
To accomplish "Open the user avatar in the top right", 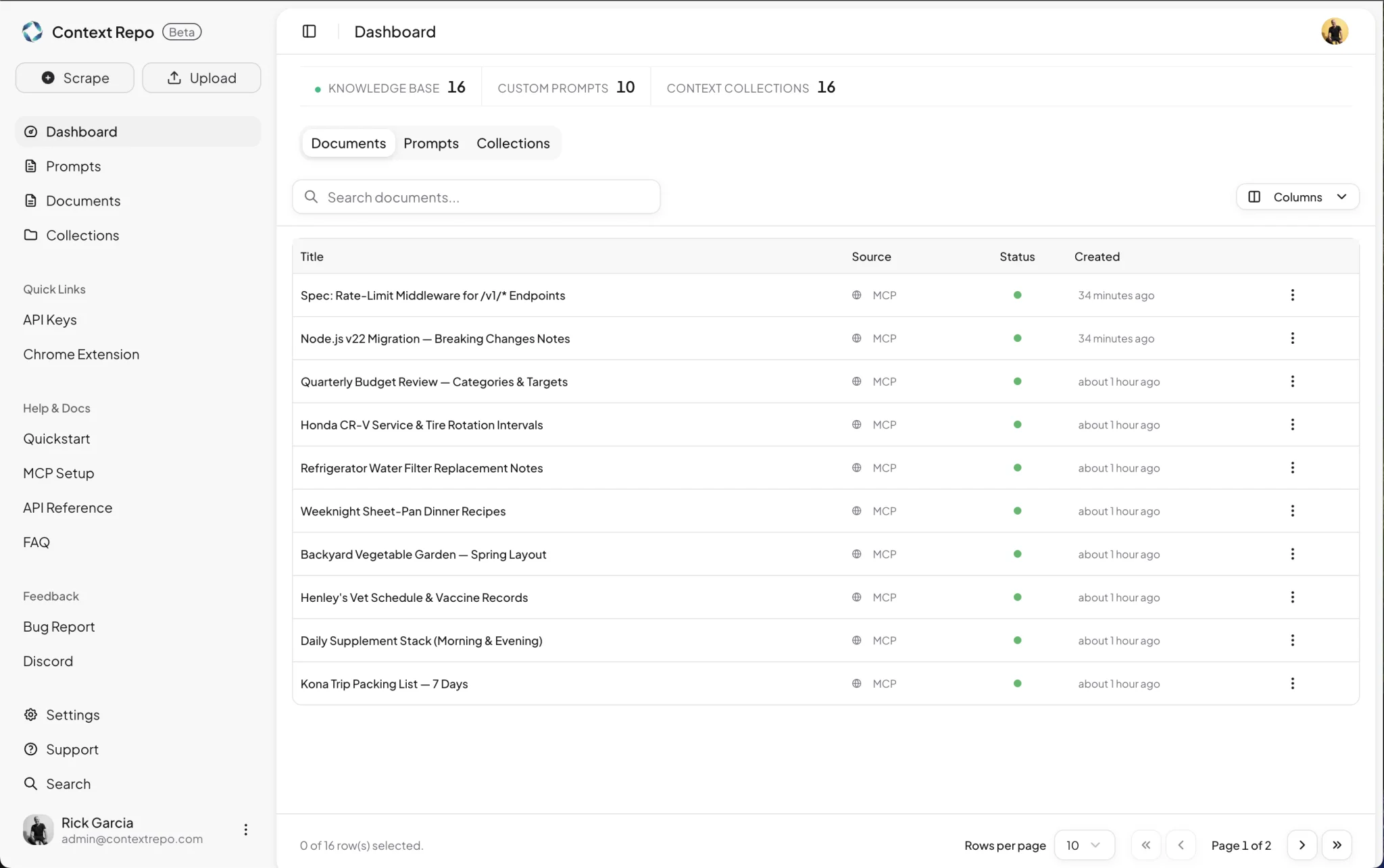I will click(x=1335, y=31).
